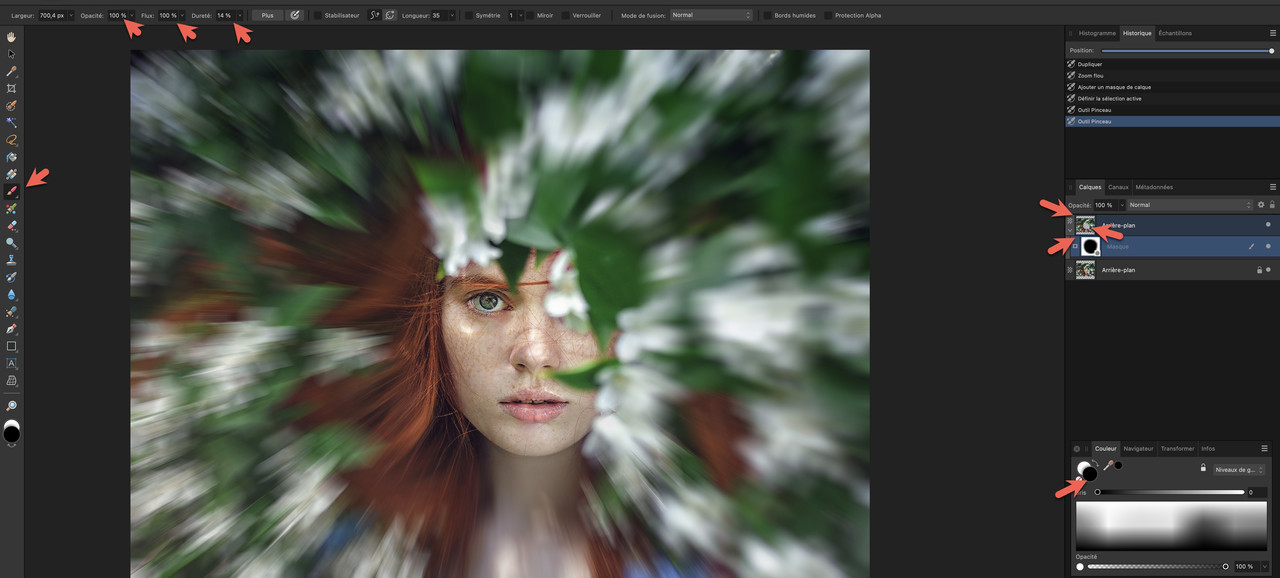
Task: Enable the Protection Alpha checkbox
Action: (827, 16)
